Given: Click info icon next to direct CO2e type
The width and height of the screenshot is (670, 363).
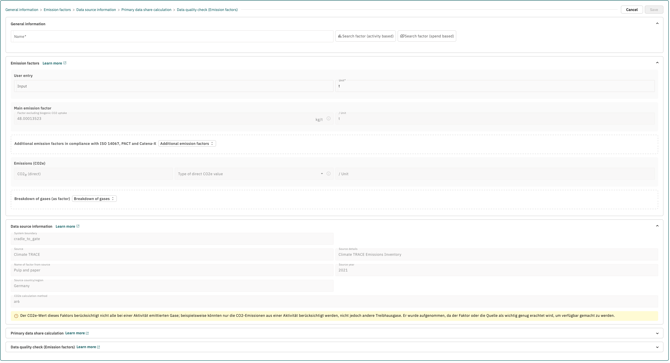Looking at the screenshot, I should point(329,174).
